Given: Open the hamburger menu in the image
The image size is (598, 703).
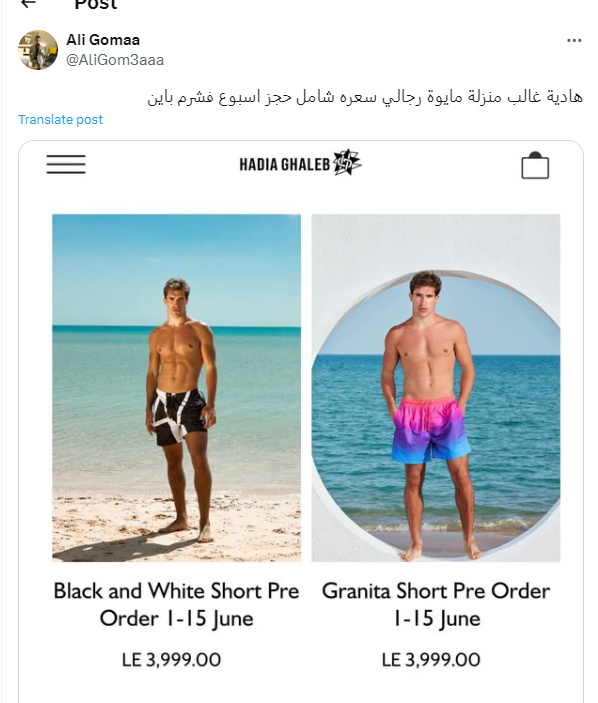Looking at the screenshot, I should [x=66, y=164].
